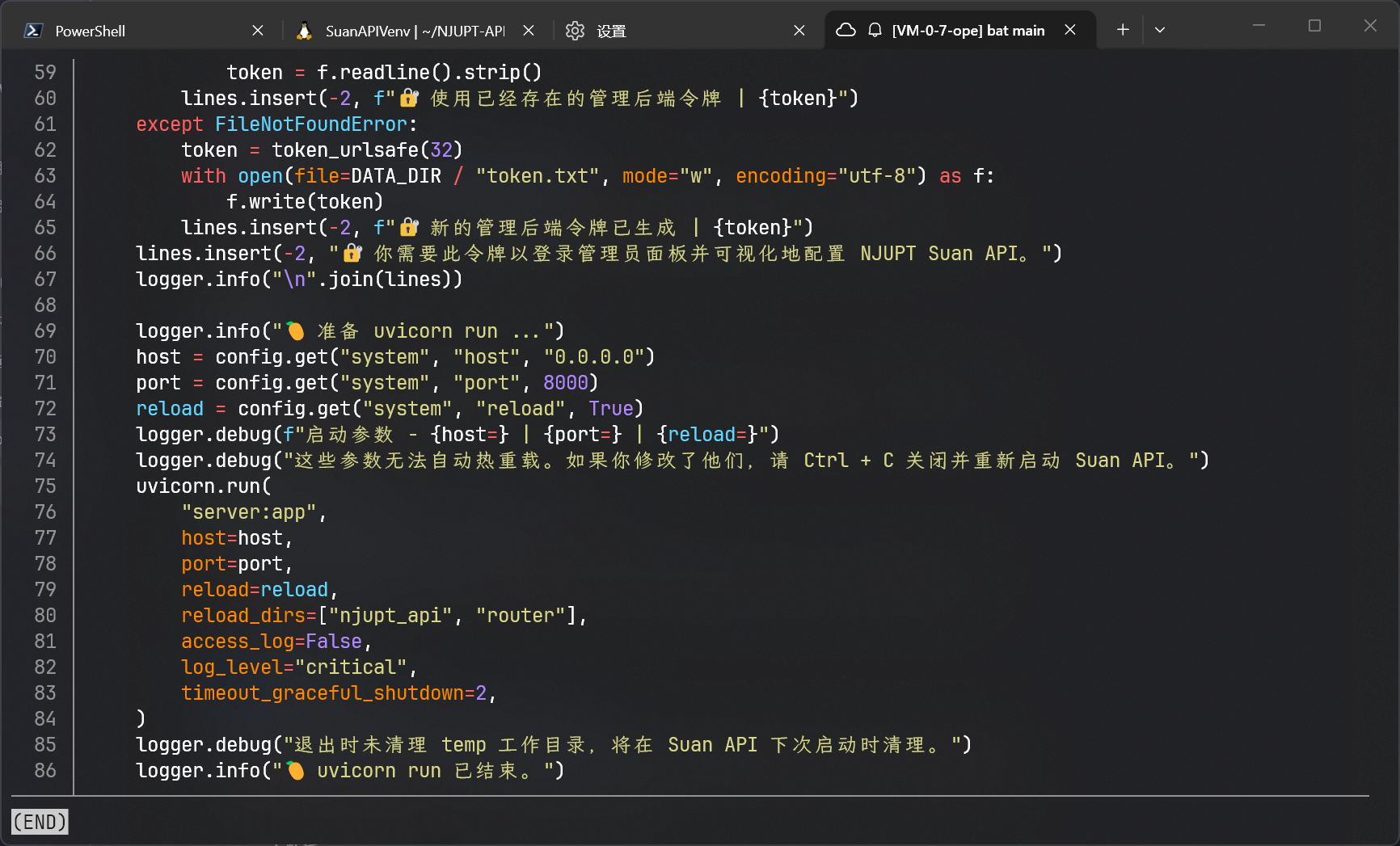Click the (END) pager indicator
This screenshot has height=846, width=1400.
40,822
